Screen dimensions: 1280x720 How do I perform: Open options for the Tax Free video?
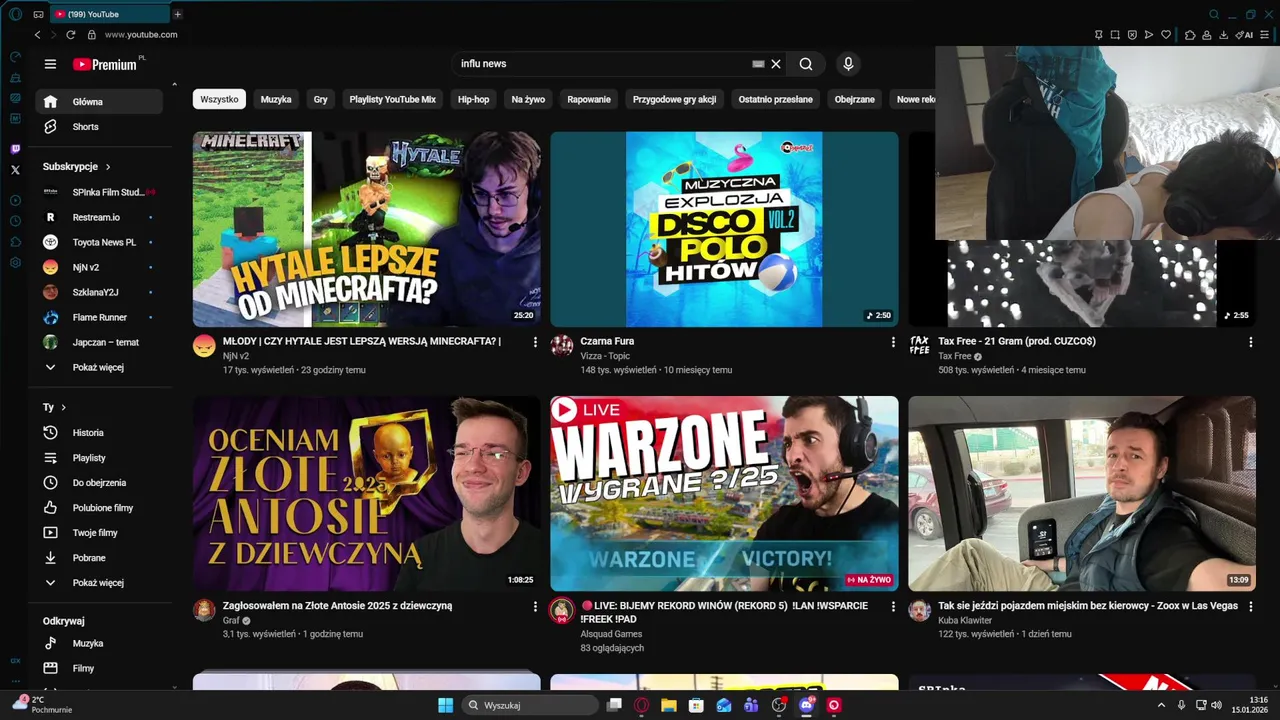pyautogui.click(x=1250, y=342)
